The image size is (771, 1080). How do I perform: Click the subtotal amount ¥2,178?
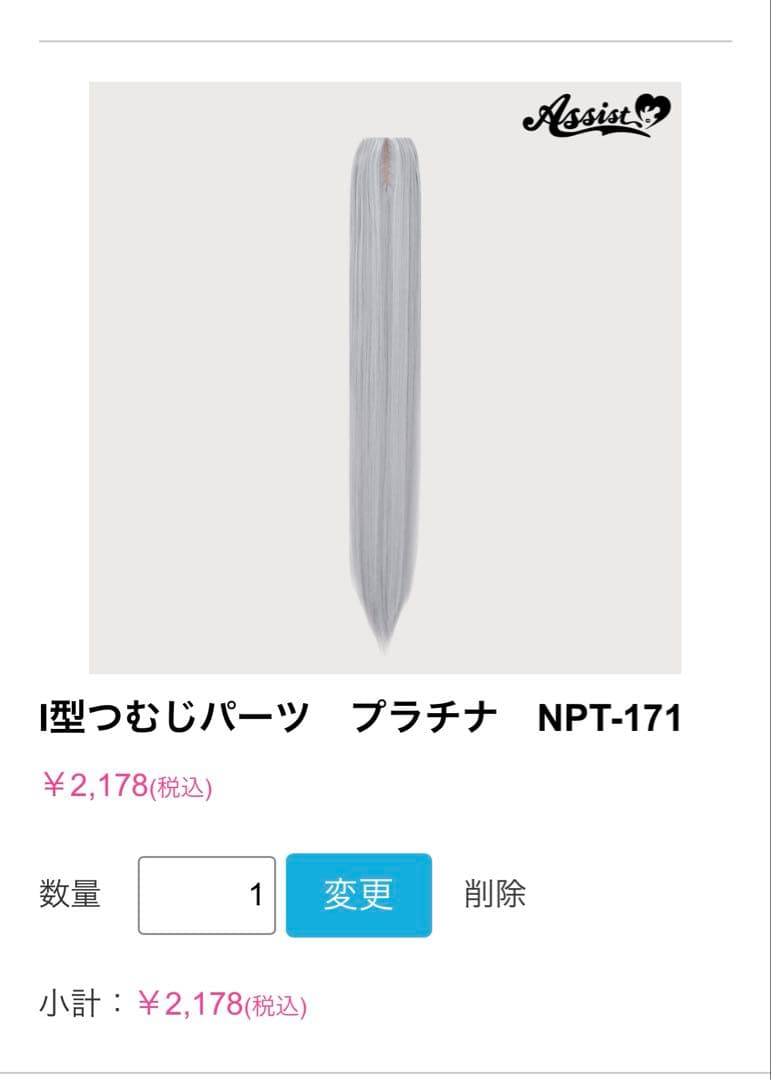pos(189,1004)
